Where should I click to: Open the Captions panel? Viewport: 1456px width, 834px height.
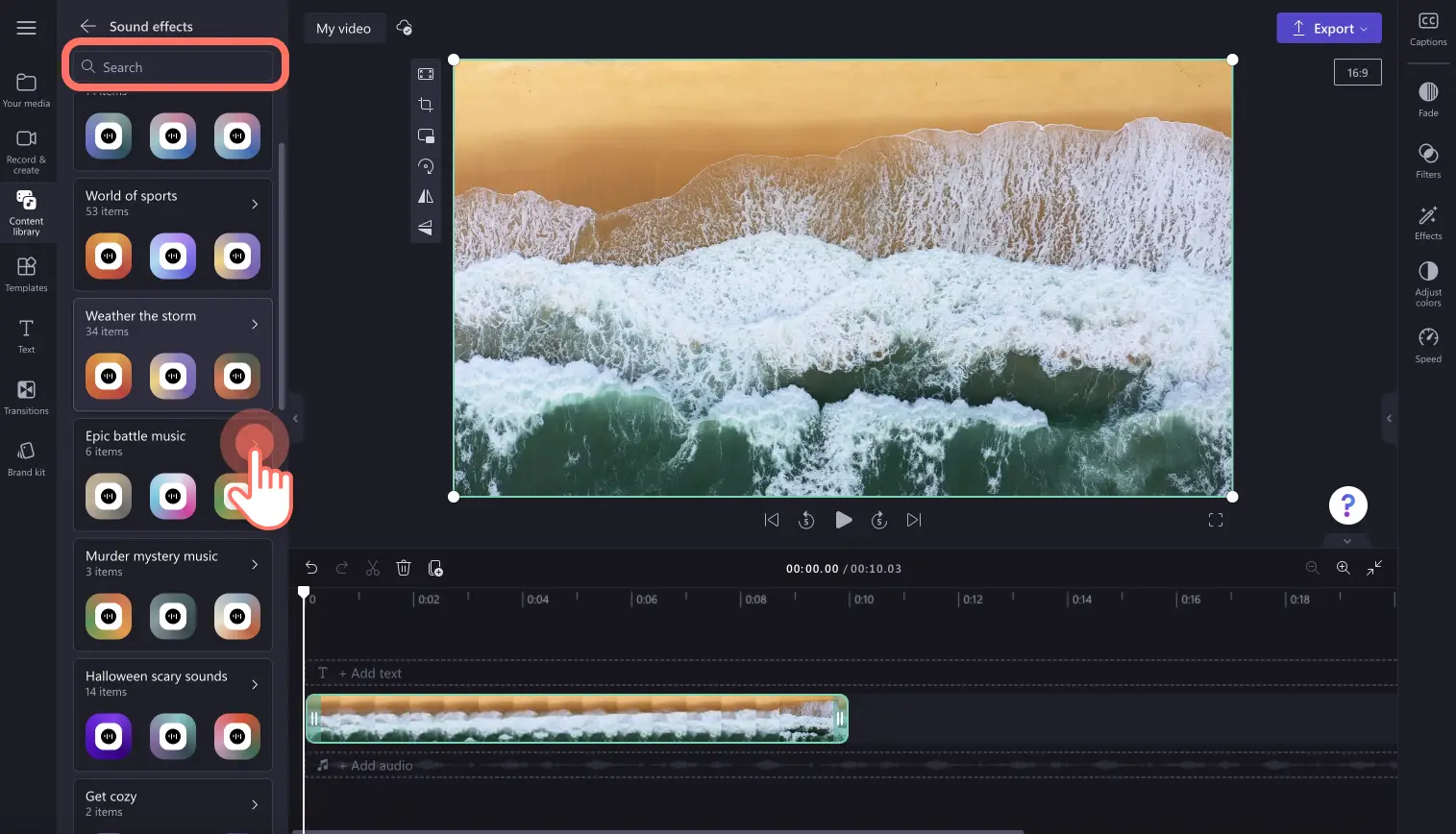[x=1428, y=29]
